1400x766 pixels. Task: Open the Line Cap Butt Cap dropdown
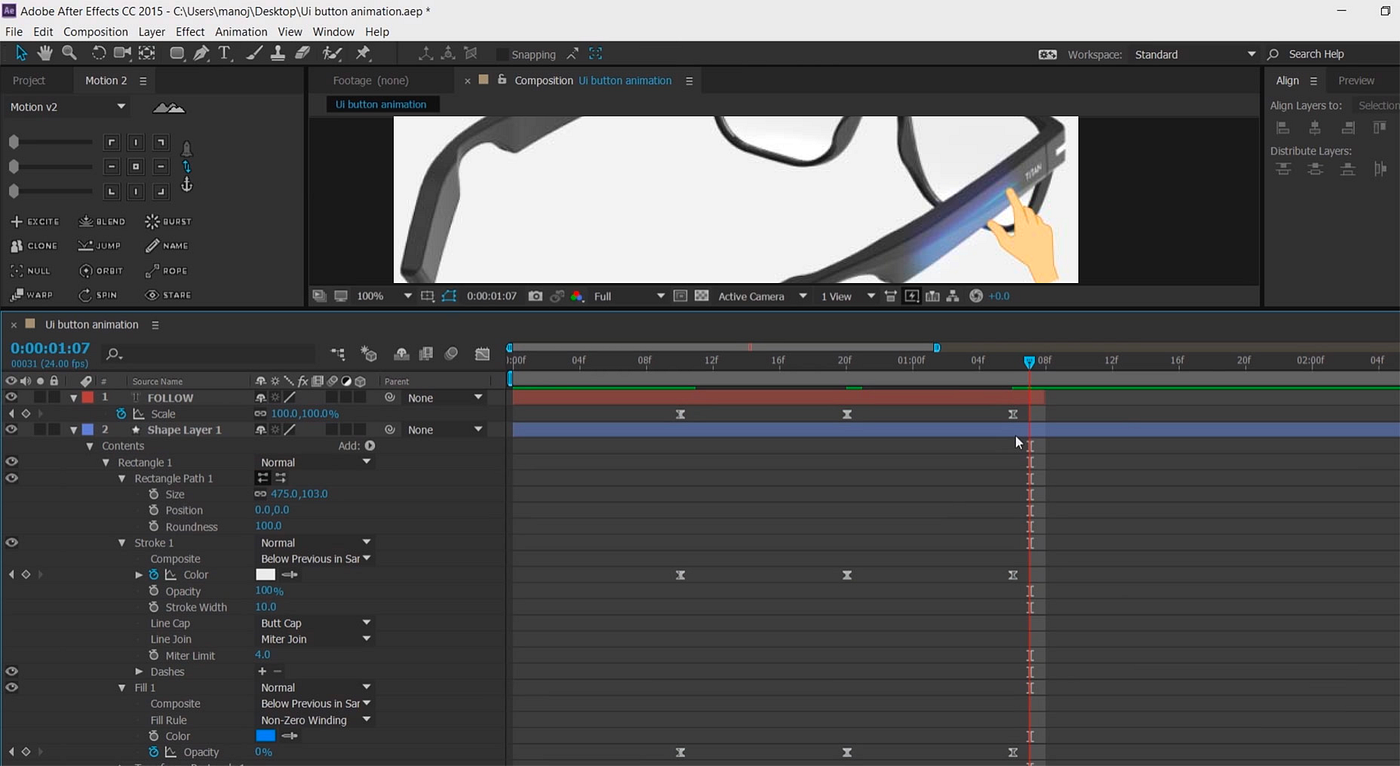click(315, 623)
